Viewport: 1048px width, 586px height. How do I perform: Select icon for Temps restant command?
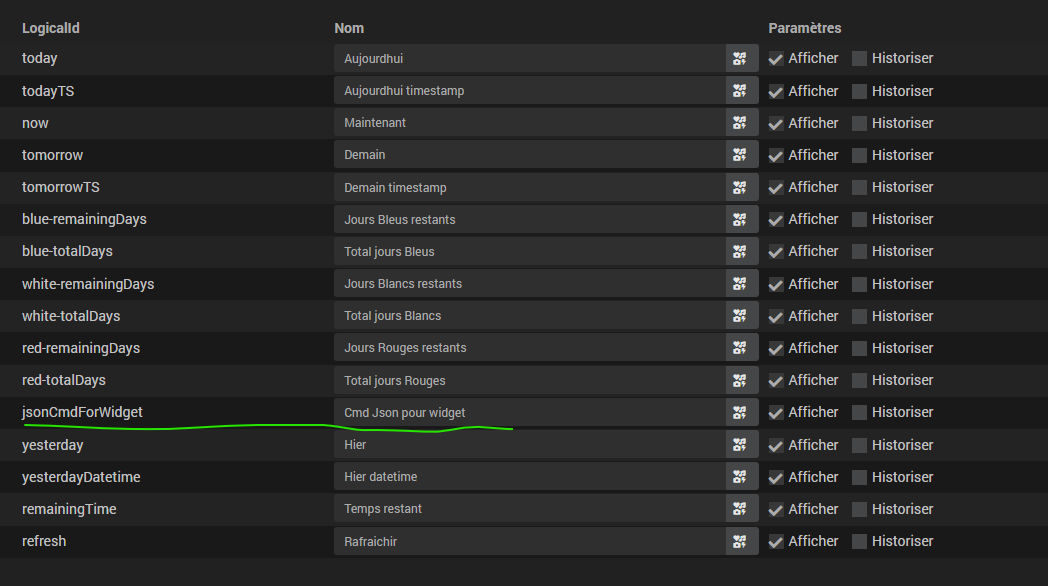click(x=740, y=509)
